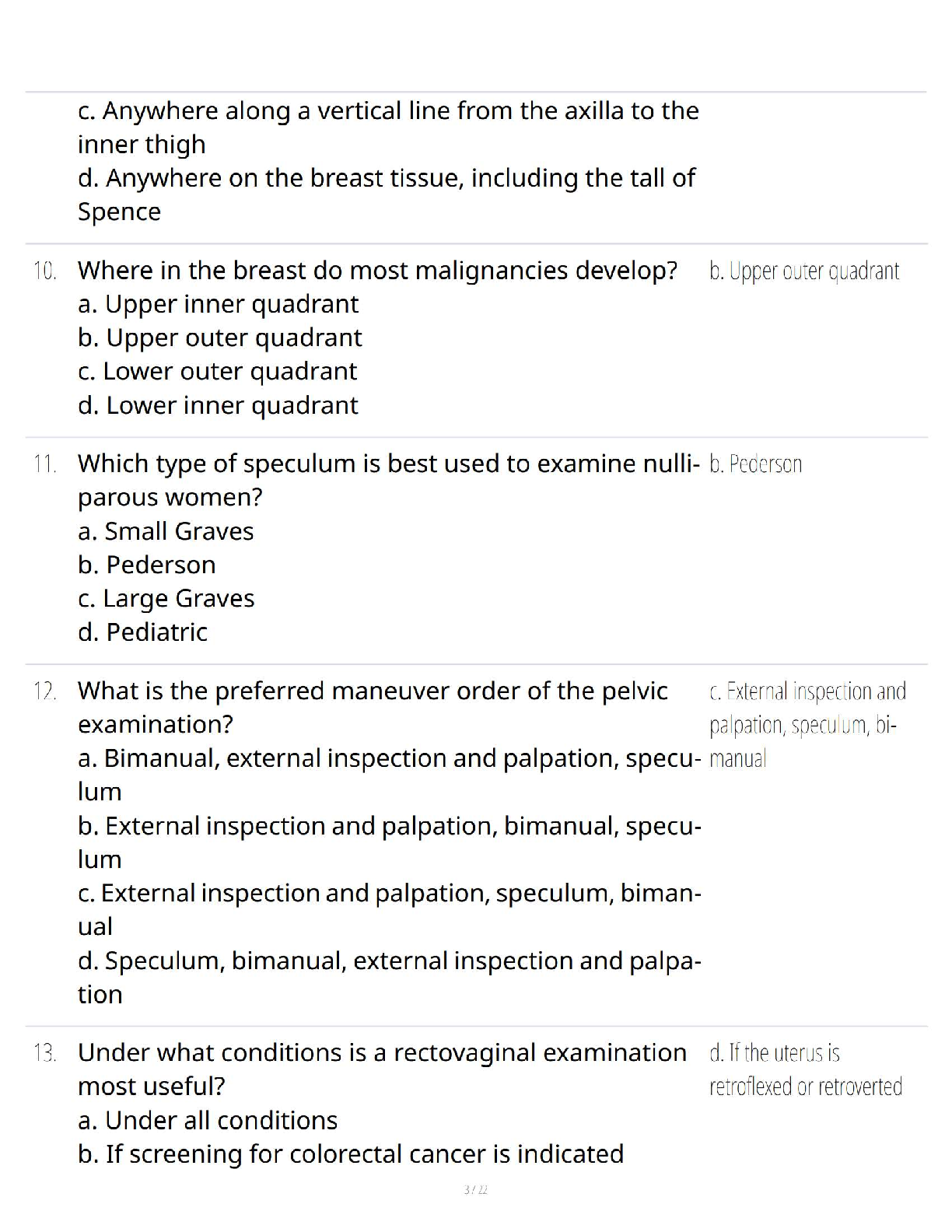The width and height of the screenshot is (952, 1232).
Task: Click the 'b. Pederson' answer key on right
Action: (x=755, y=464)
